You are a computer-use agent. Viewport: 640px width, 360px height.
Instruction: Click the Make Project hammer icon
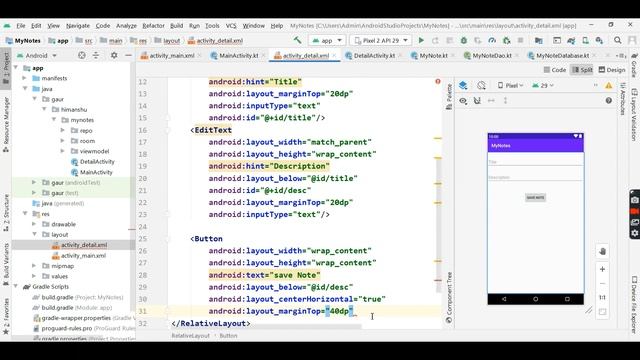[x=297, y=40]
